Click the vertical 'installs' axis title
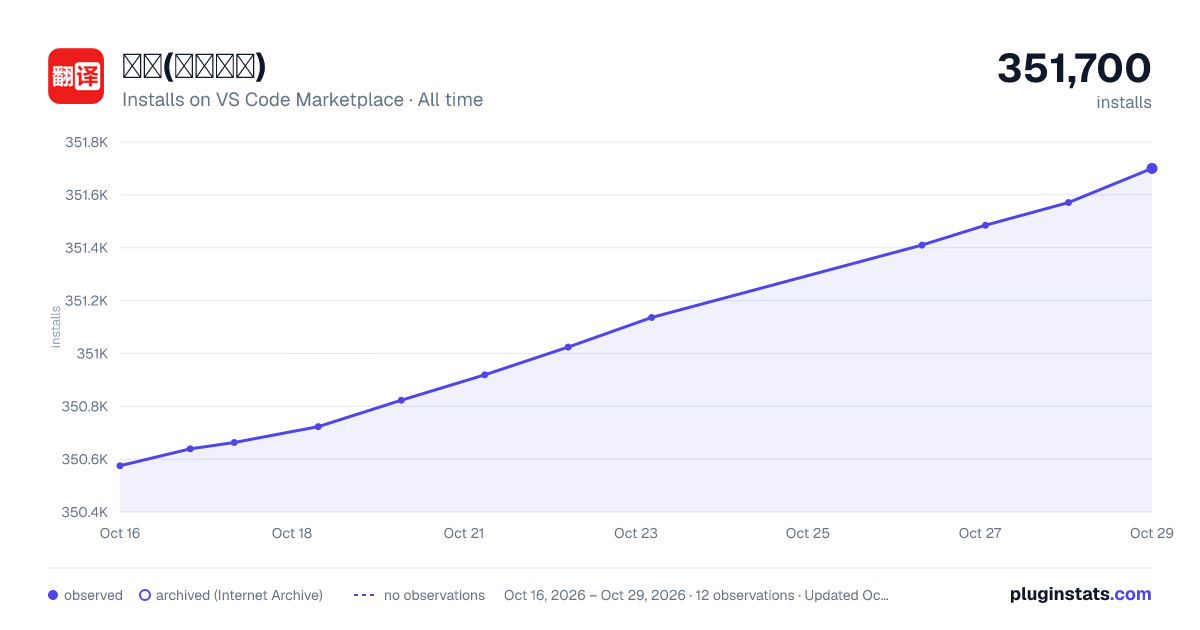1200x630 pixels. point(56,327)
